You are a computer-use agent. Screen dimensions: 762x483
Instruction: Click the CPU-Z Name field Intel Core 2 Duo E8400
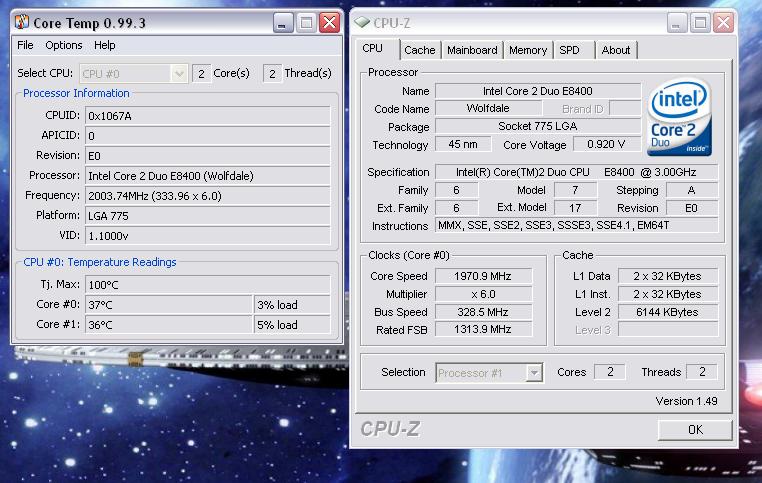tap(538, 91)
